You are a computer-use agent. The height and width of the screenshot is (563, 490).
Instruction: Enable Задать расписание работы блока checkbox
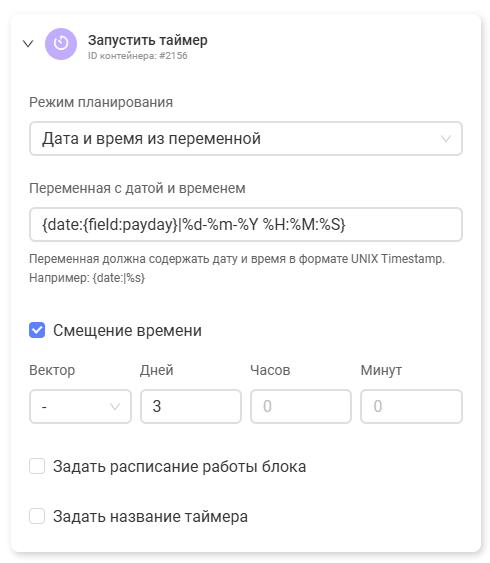(x=37, y=466)
